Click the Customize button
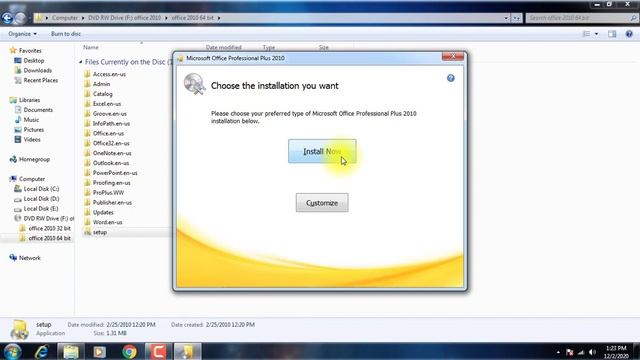Viewport: 640px width, 360px height. click(322, 203)
